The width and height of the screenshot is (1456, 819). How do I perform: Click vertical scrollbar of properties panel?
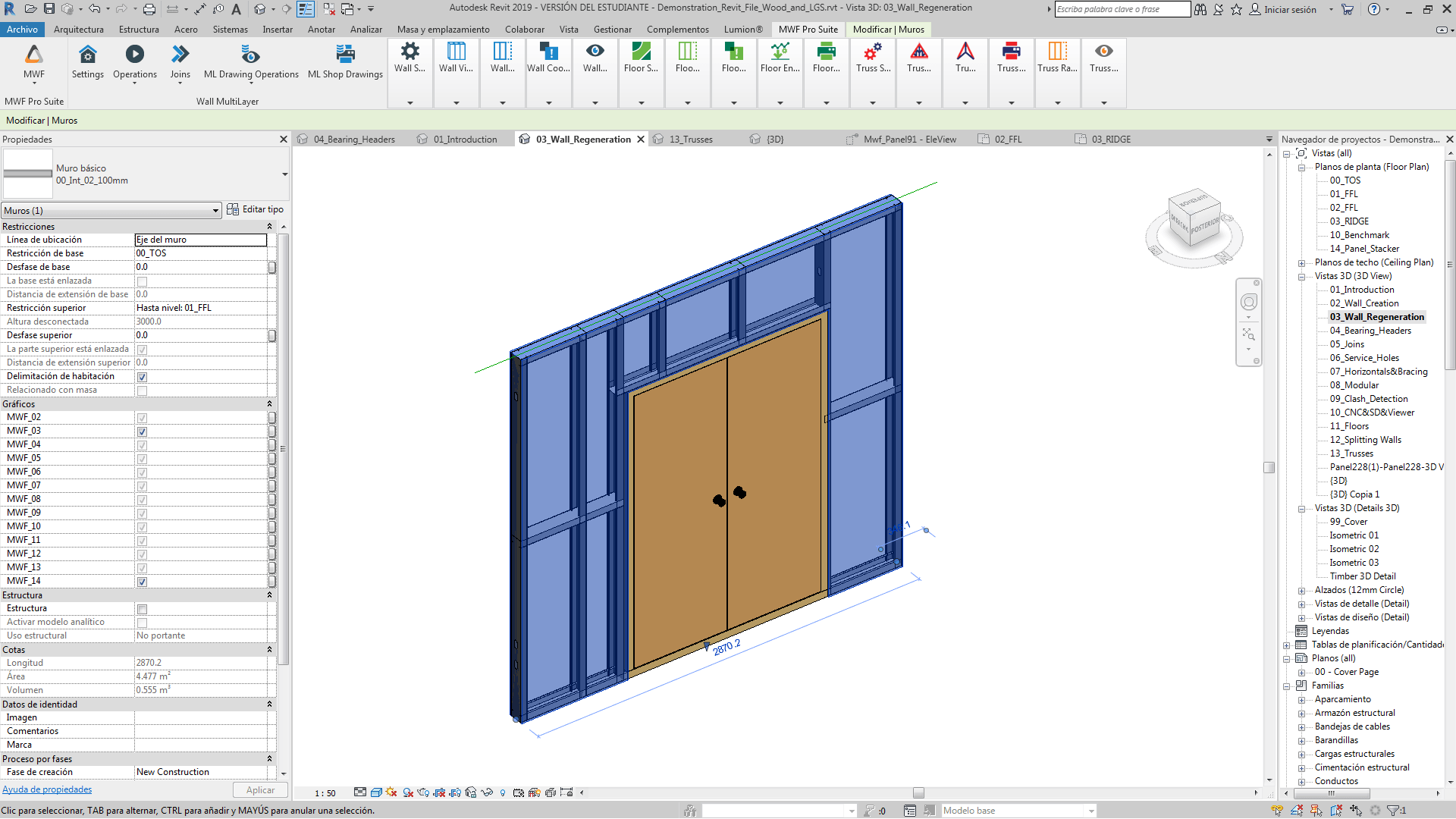coord(283,447)
